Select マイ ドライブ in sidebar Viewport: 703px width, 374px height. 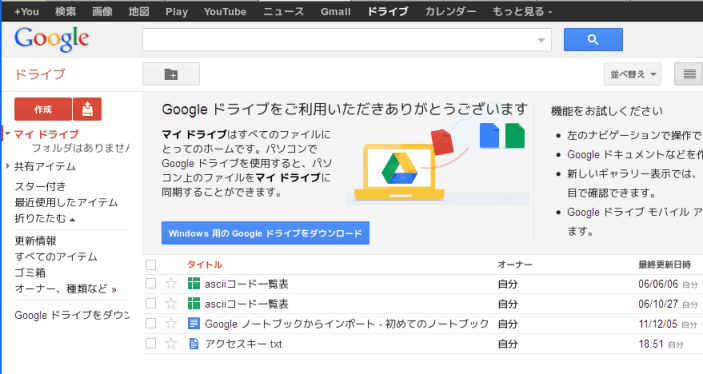pyautogui.click(x=46, y=134)
